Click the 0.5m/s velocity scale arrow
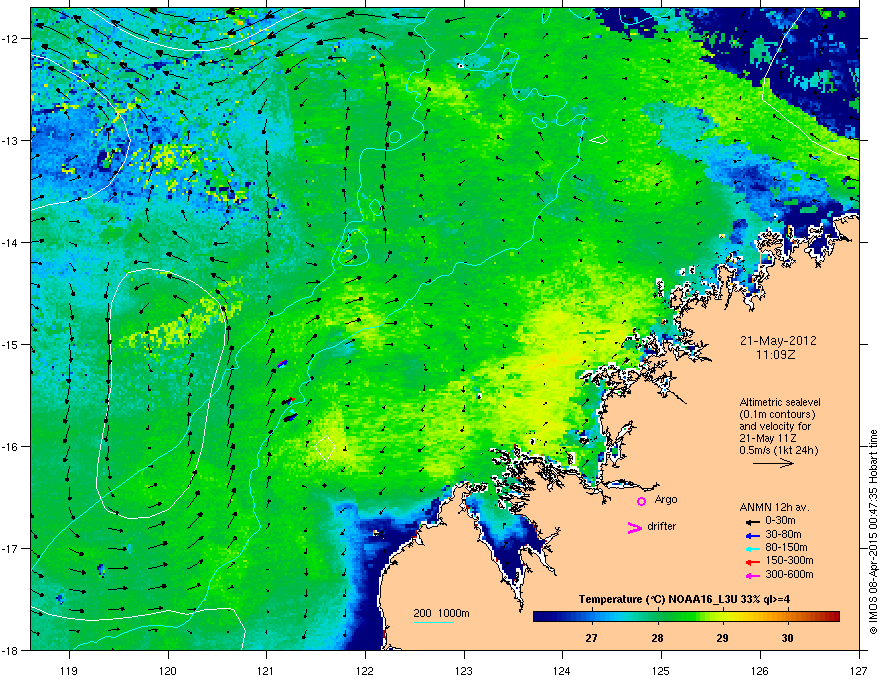The width and height of the screenshot is (880, 680). 773,463
